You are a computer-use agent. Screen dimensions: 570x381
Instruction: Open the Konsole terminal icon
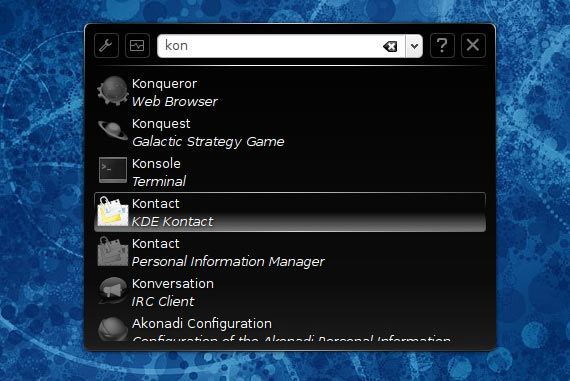[113, 171]
